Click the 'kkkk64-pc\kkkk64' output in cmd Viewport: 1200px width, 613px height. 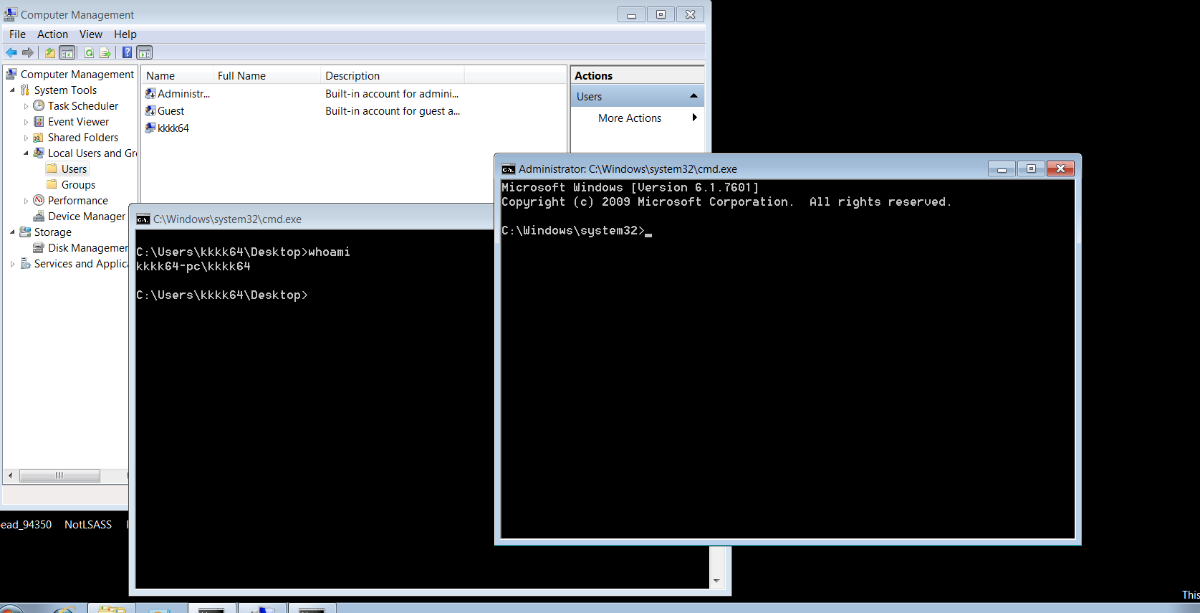pyautogui.click(x=193, y=267)
